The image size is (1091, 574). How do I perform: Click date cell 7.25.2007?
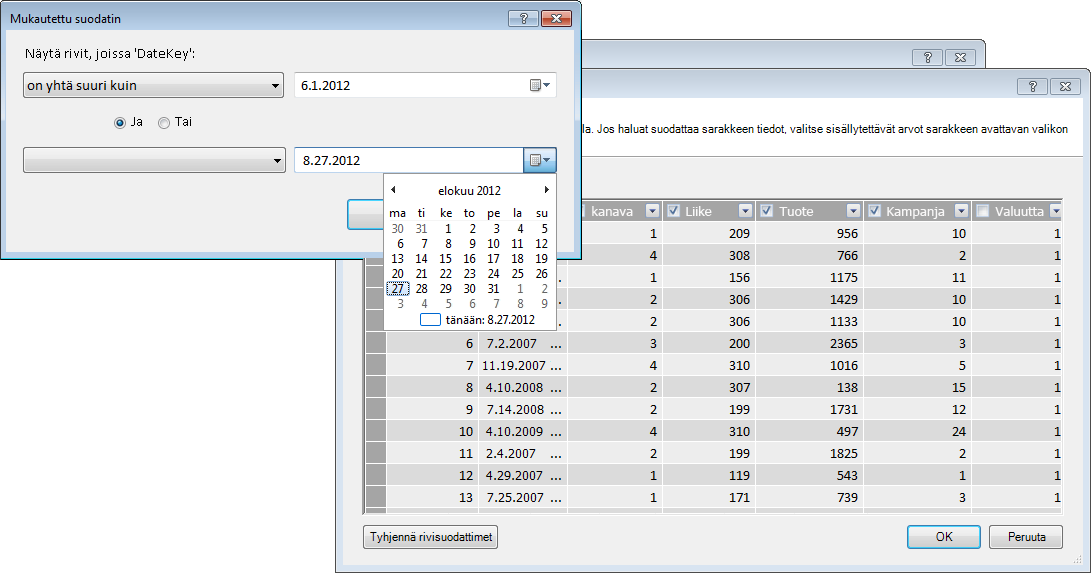523,497
